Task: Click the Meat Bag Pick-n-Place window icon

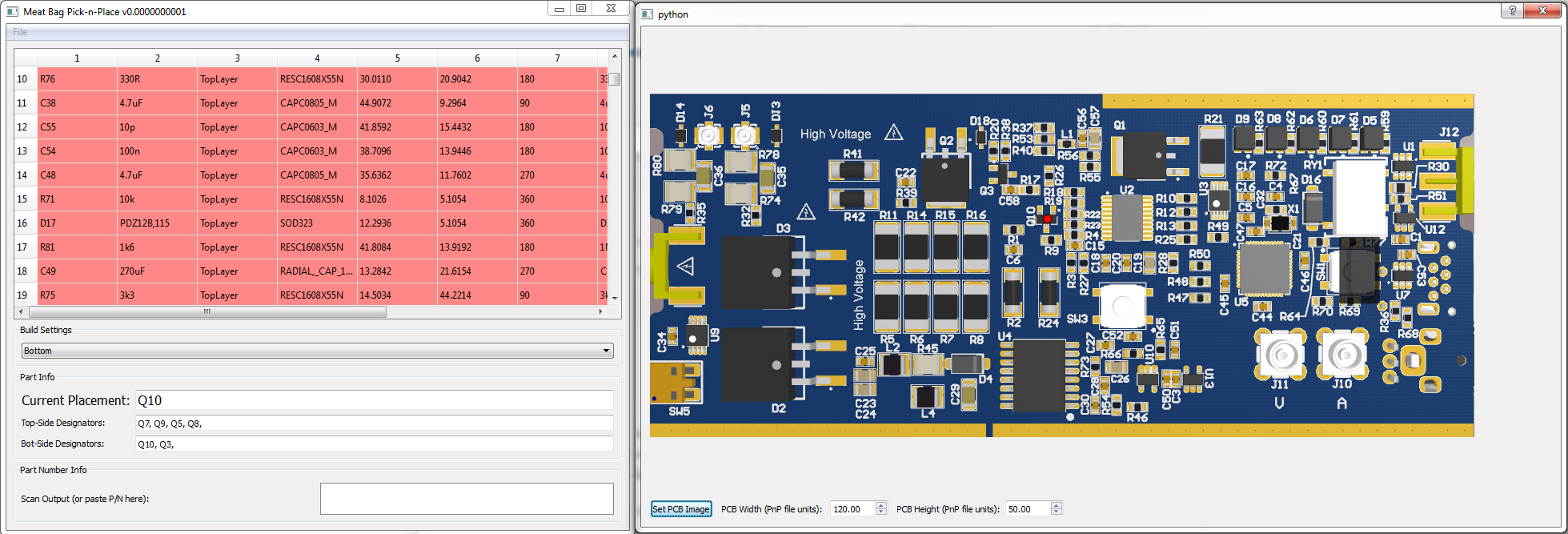Action: click(13, 11)
